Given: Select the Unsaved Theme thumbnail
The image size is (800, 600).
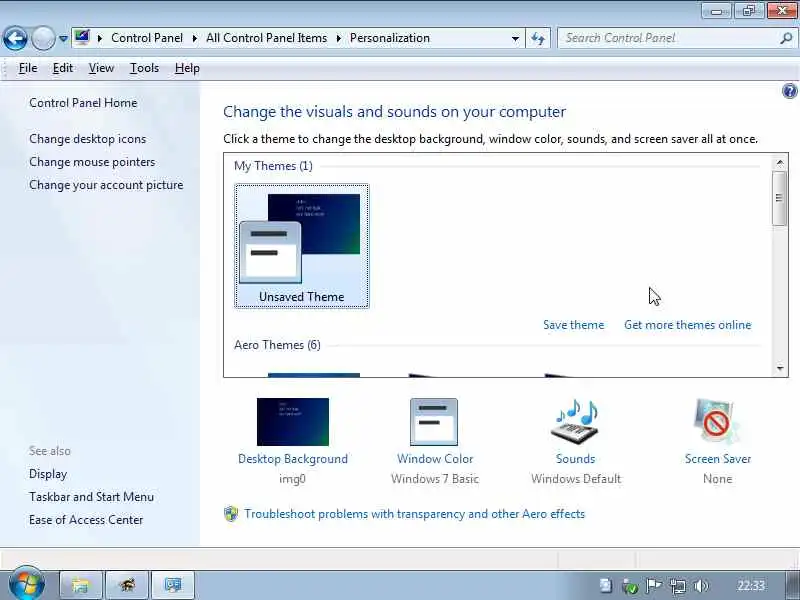Looking at the screenshot, I should [x=302, y=246].
